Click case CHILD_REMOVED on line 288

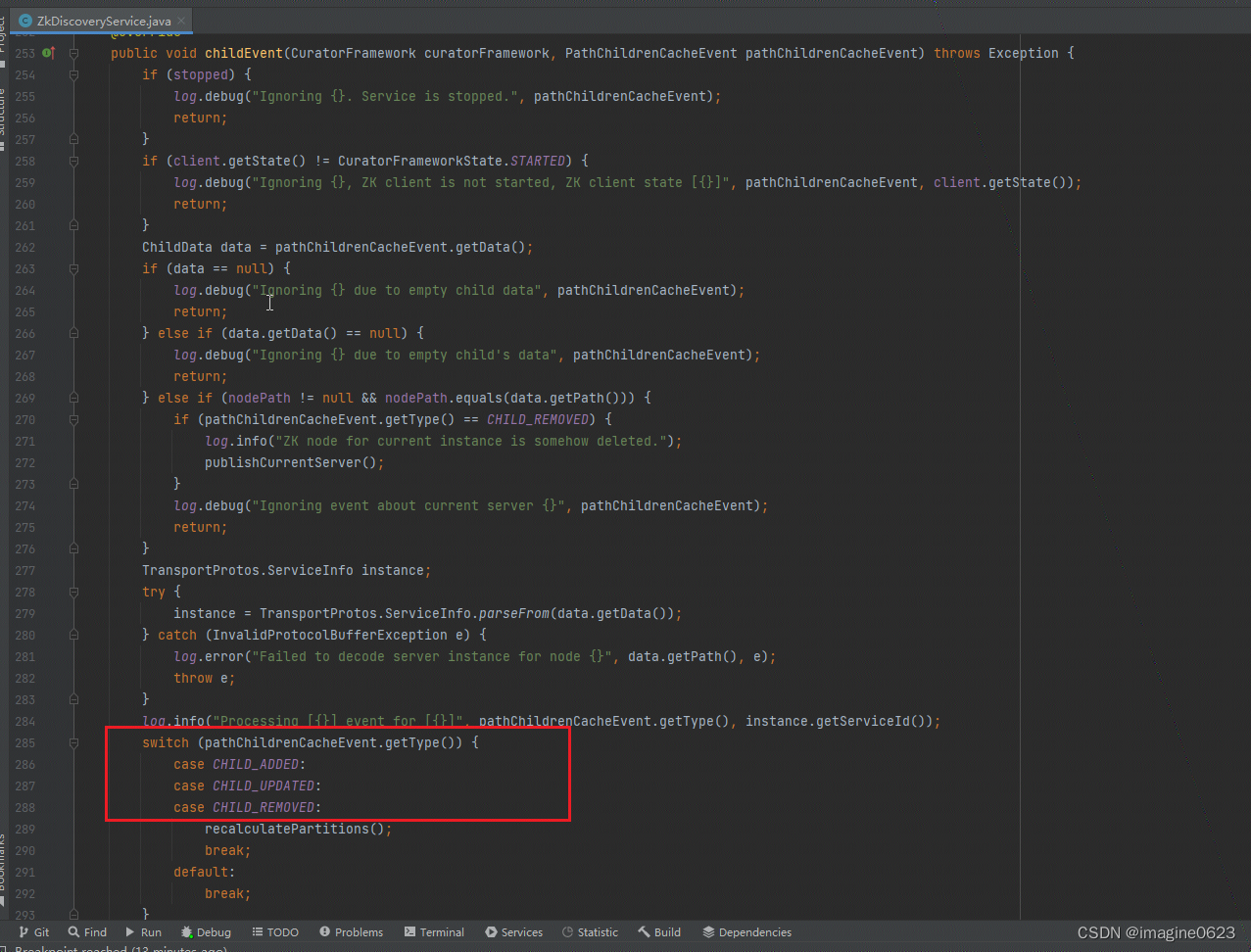coord(248,807)
